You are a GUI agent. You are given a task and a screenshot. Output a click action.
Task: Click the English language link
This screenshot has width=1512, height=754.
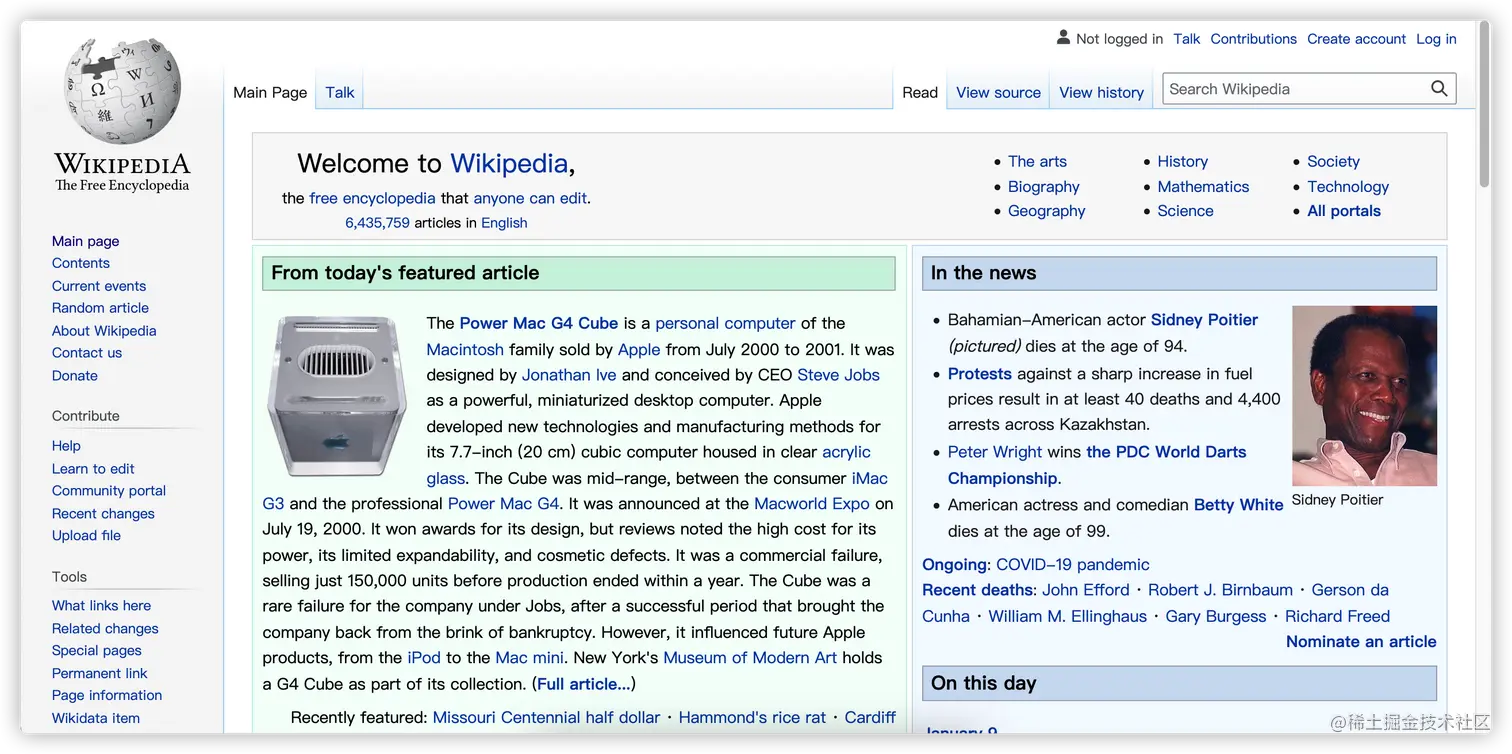[x=504, y=223]
